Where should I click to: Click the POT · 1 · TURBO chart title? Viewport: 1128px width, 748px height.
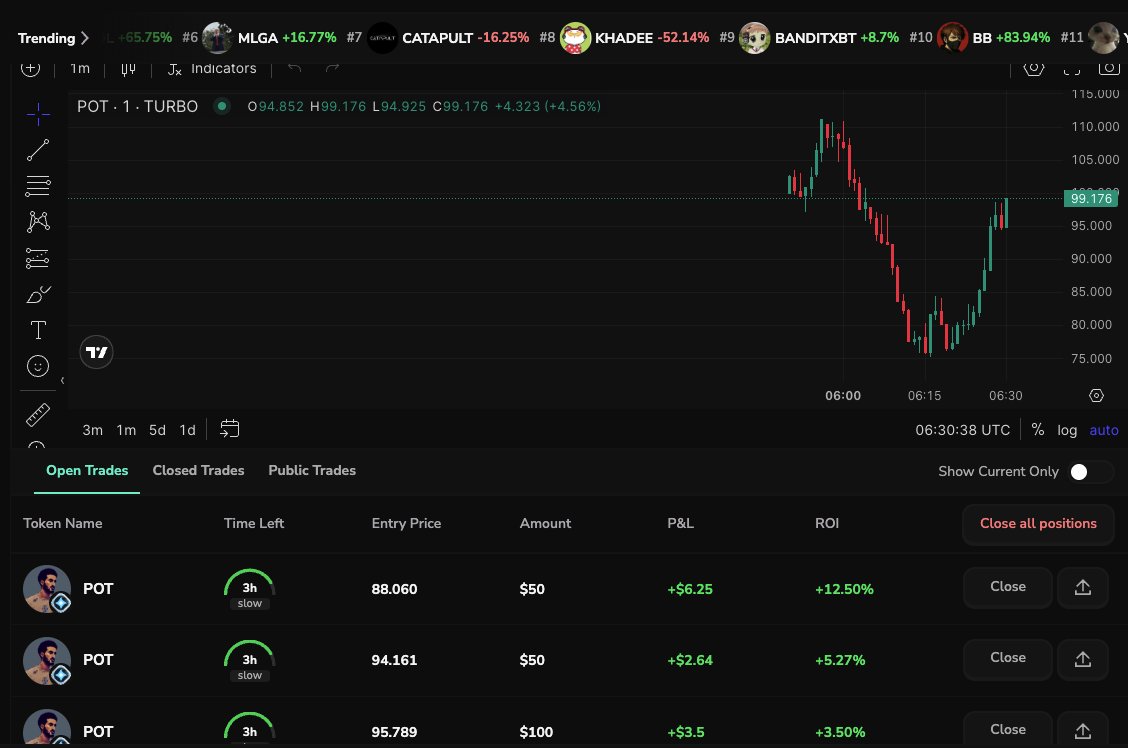[x=137, y=106]
